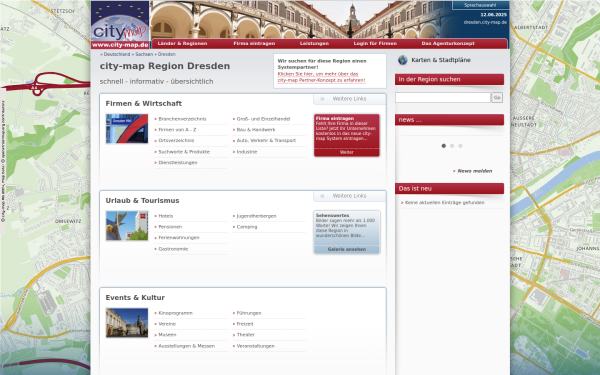Open Dienstleistungen link
Viewport: 600px width, 375px height.
coord(178,163)
